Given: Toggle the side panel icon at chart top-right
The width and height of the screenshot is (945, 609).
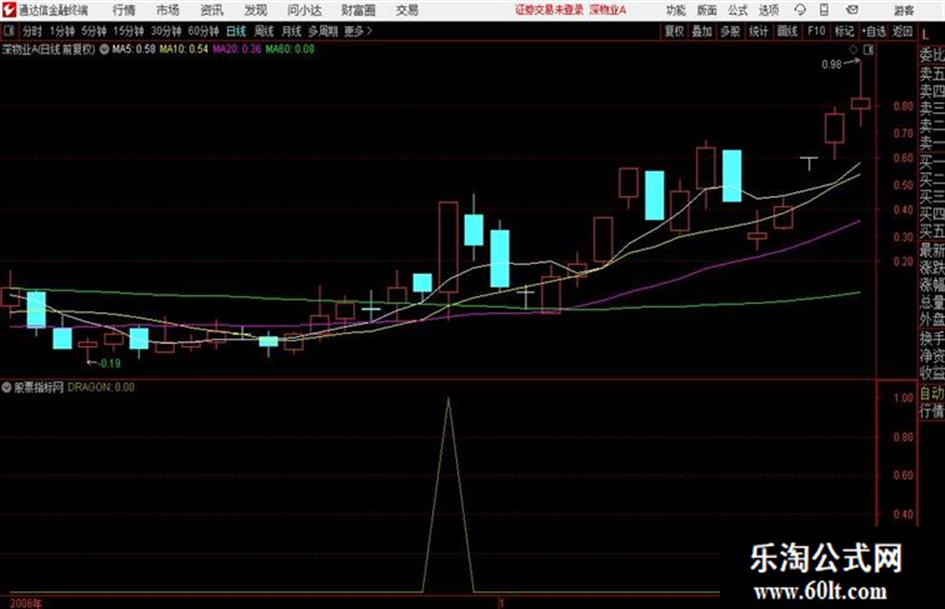Looking at the screenshot, I should 868,49.
